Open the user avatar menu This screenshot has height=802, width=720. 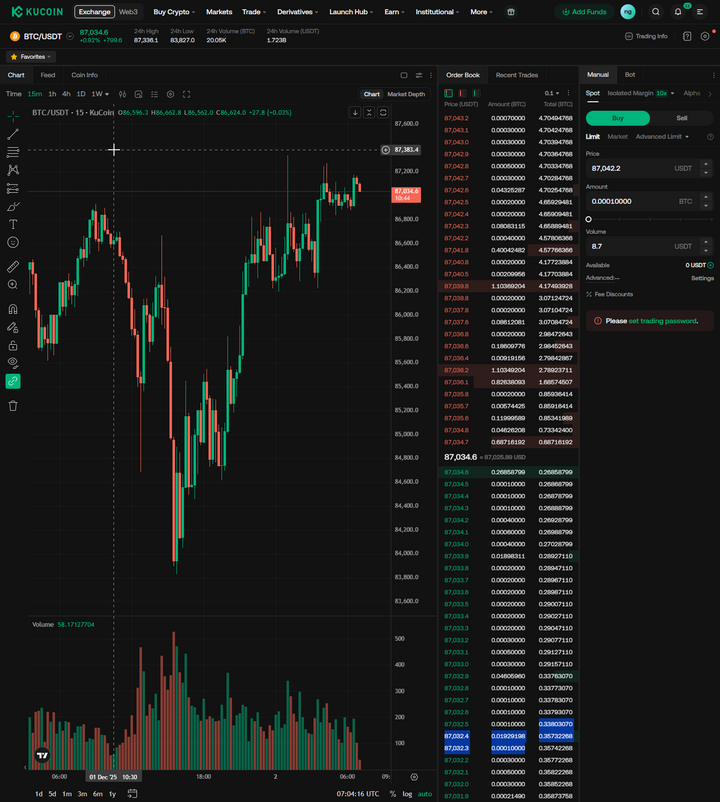(627, 12)
